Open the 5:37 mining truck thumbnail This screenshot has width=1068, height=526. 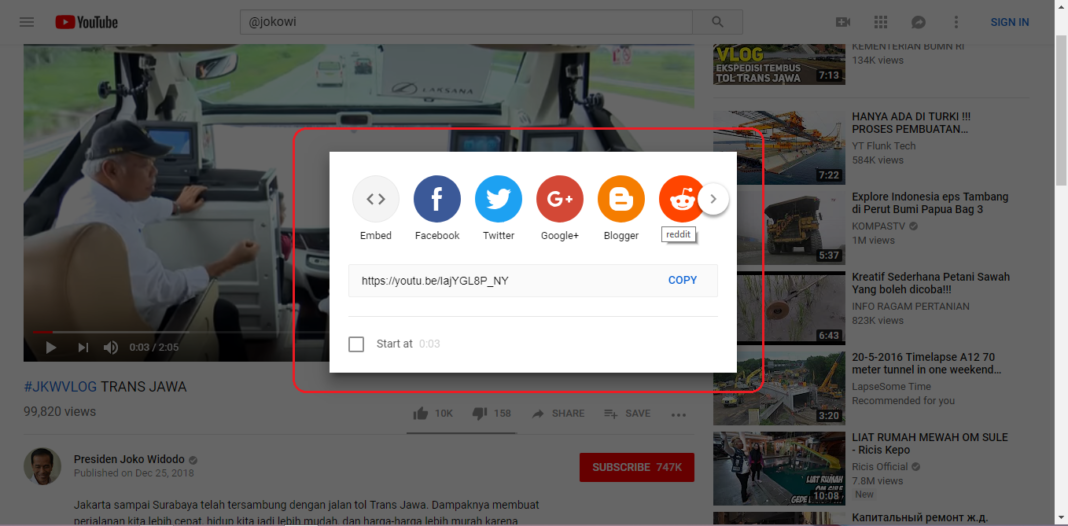779,228
